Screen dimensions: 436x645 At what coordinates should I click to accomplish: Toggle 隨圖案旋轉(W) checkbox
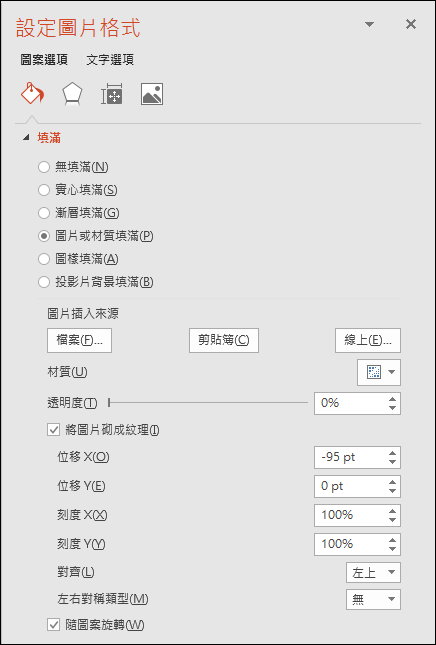click(54, 625)
